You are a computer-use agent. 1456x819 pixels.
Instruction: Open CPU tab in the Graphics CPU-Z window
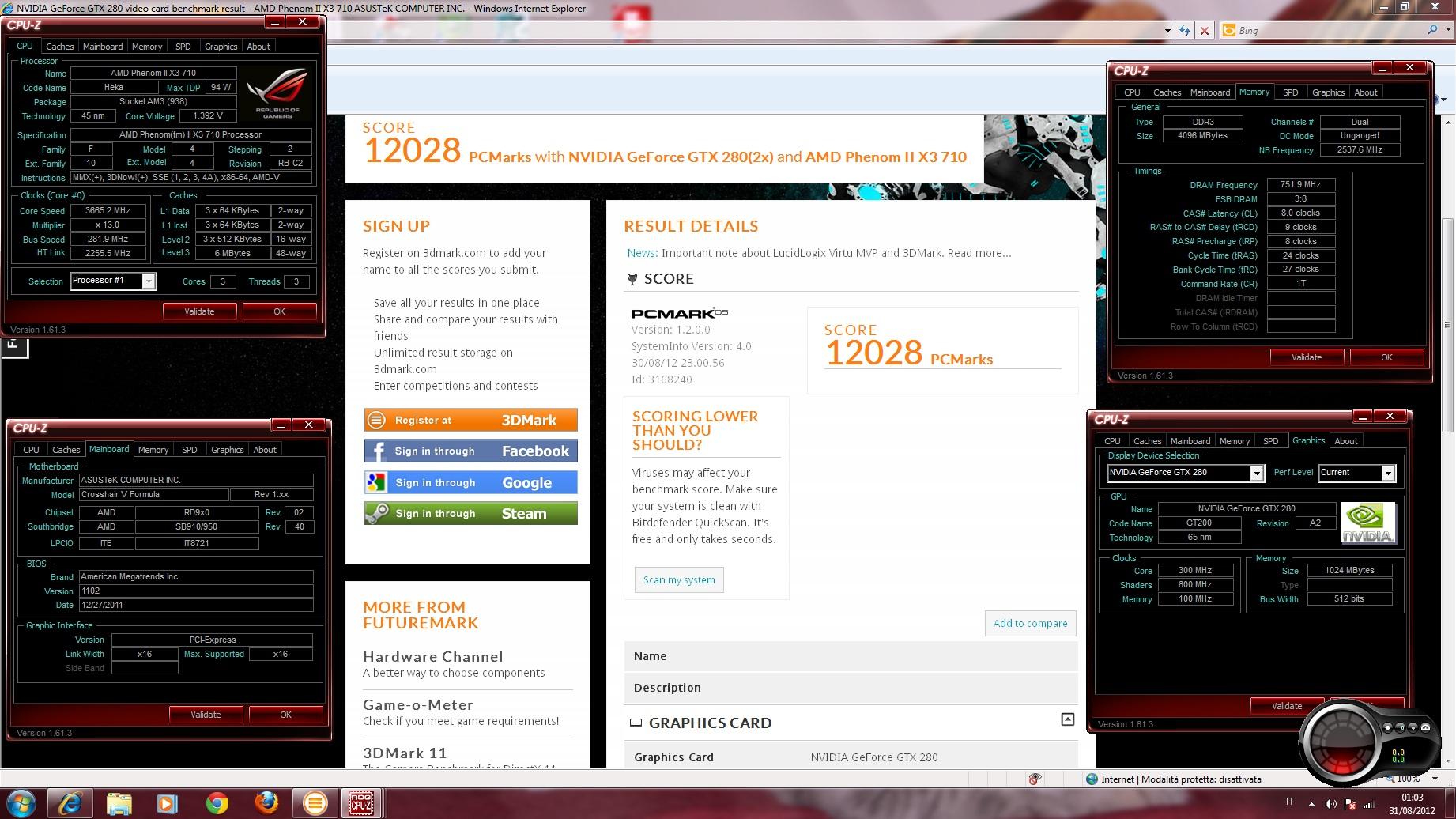coord(1112,441)
